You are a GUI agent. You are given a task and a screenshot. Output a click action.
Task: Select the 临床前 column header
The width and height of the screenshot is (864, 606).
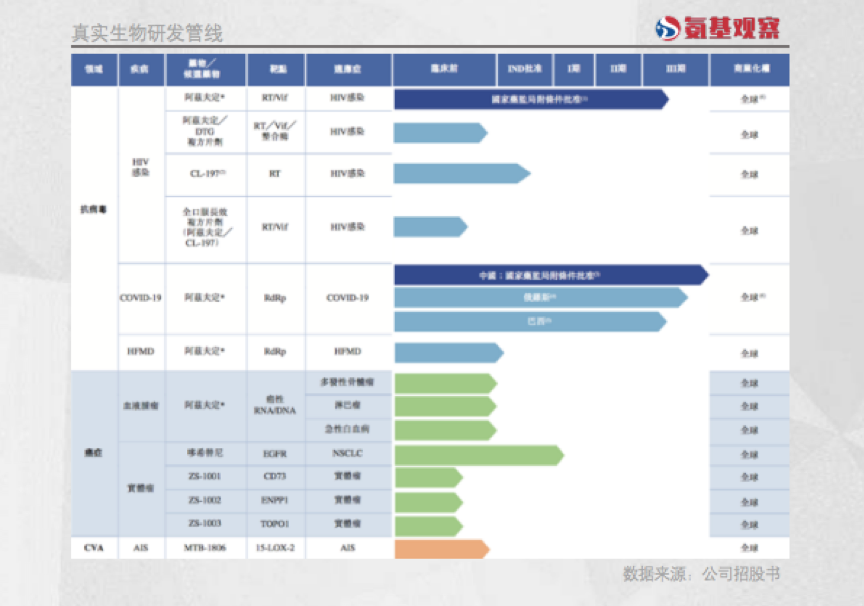(444, 69)
